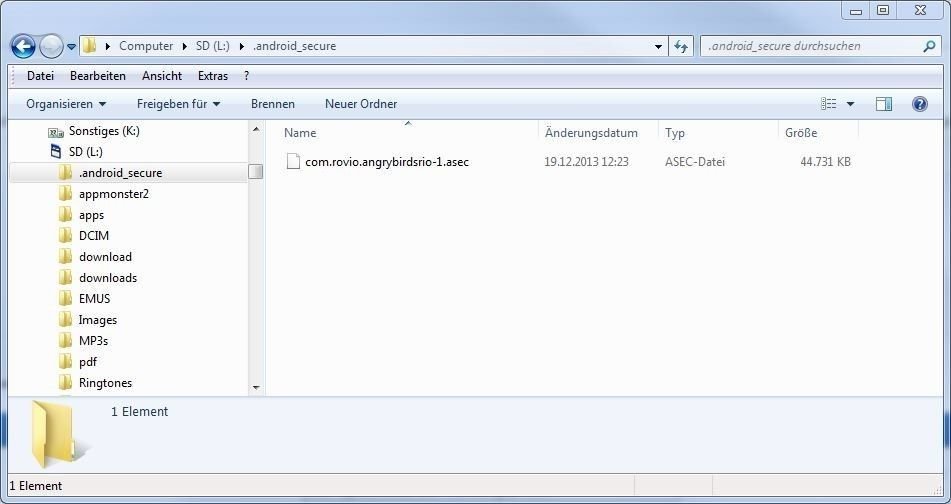Open the apps folder
This screenshot has width=951, height=504.
pos(92,215)
